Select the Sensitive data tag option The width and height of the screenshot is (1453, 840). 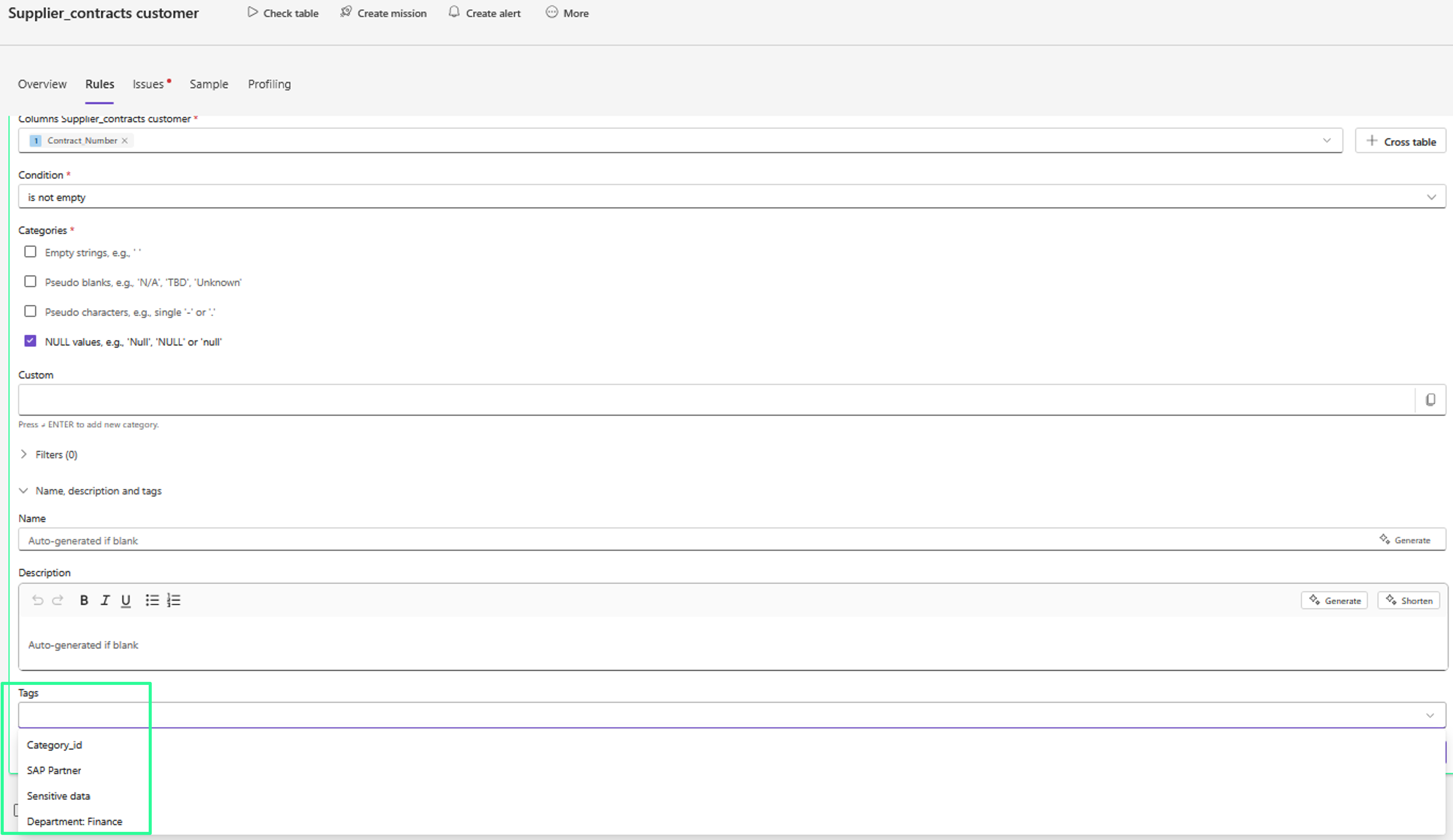59,796
